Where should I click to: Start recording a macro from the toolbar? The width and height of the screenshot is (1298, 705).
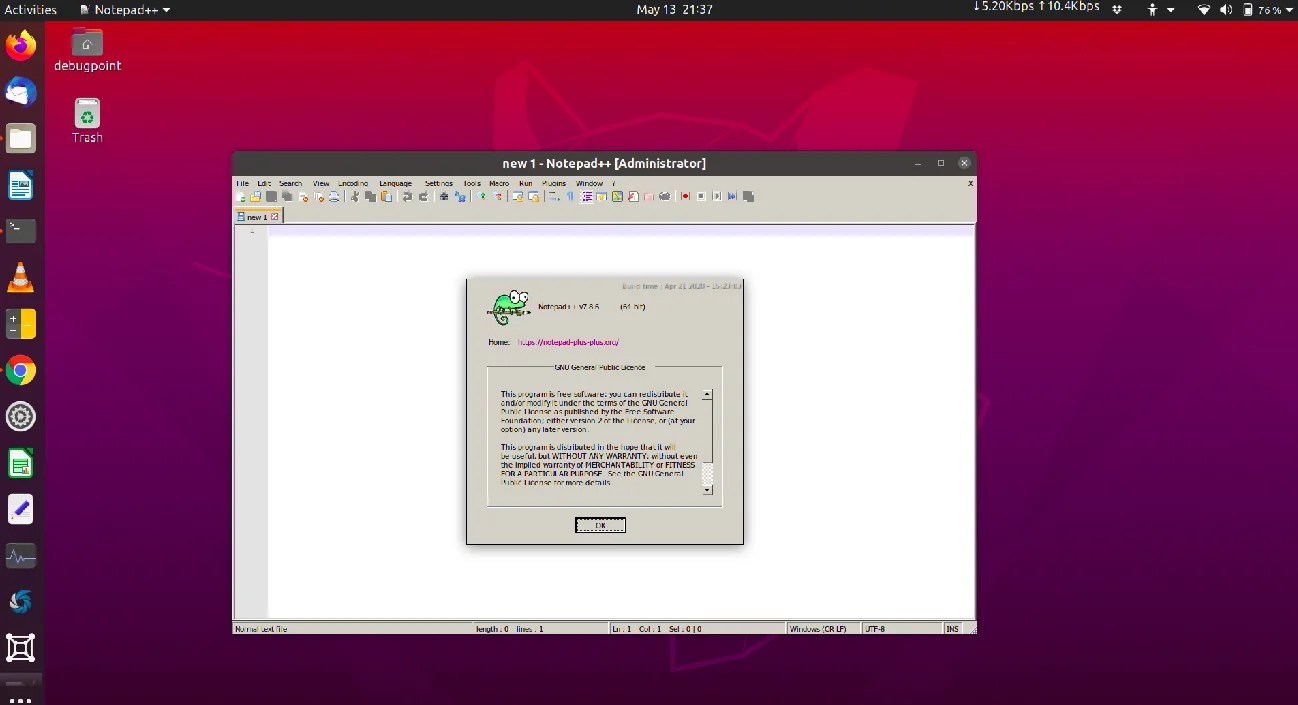pos(685,196)
